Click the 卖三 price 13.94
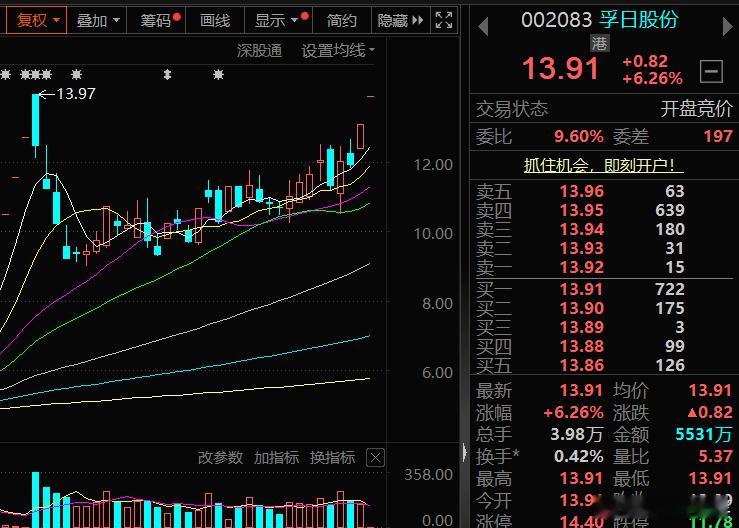 click(582, 230)
